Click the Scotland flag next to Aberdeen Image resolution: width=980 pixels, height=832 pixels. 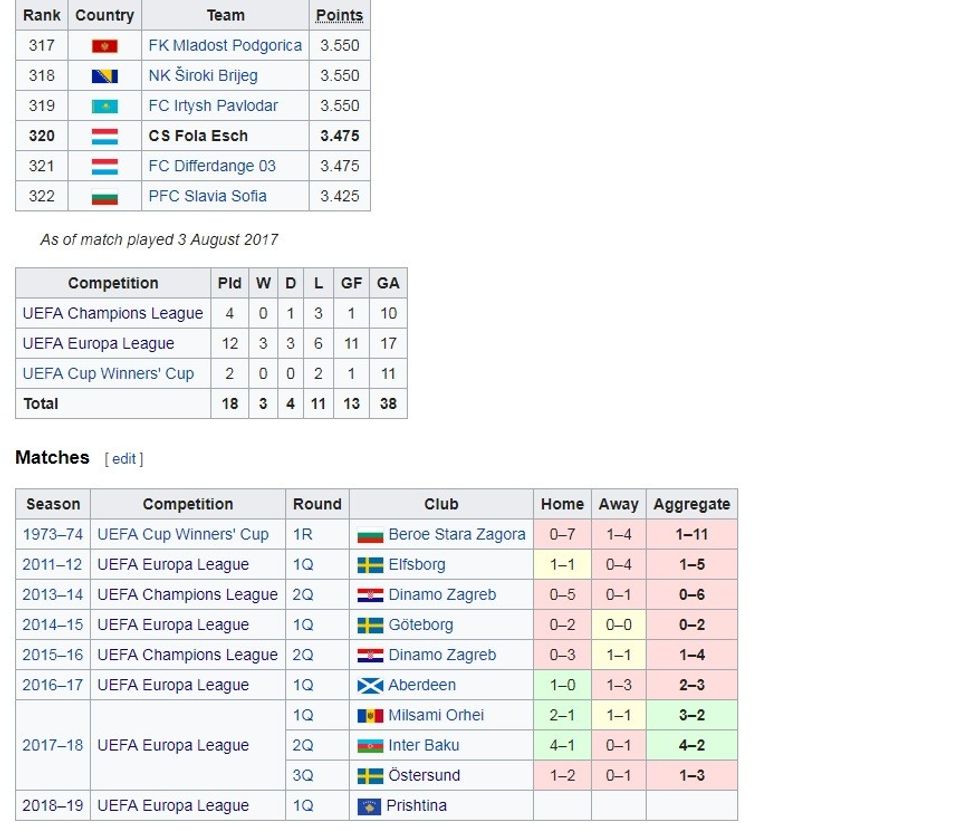[x=370, y=685]
